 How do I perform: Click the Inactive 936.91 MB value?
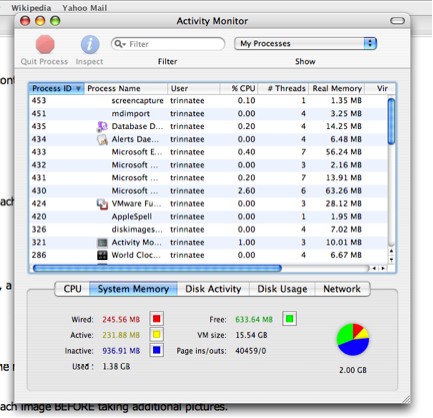(x=121, y=351)
